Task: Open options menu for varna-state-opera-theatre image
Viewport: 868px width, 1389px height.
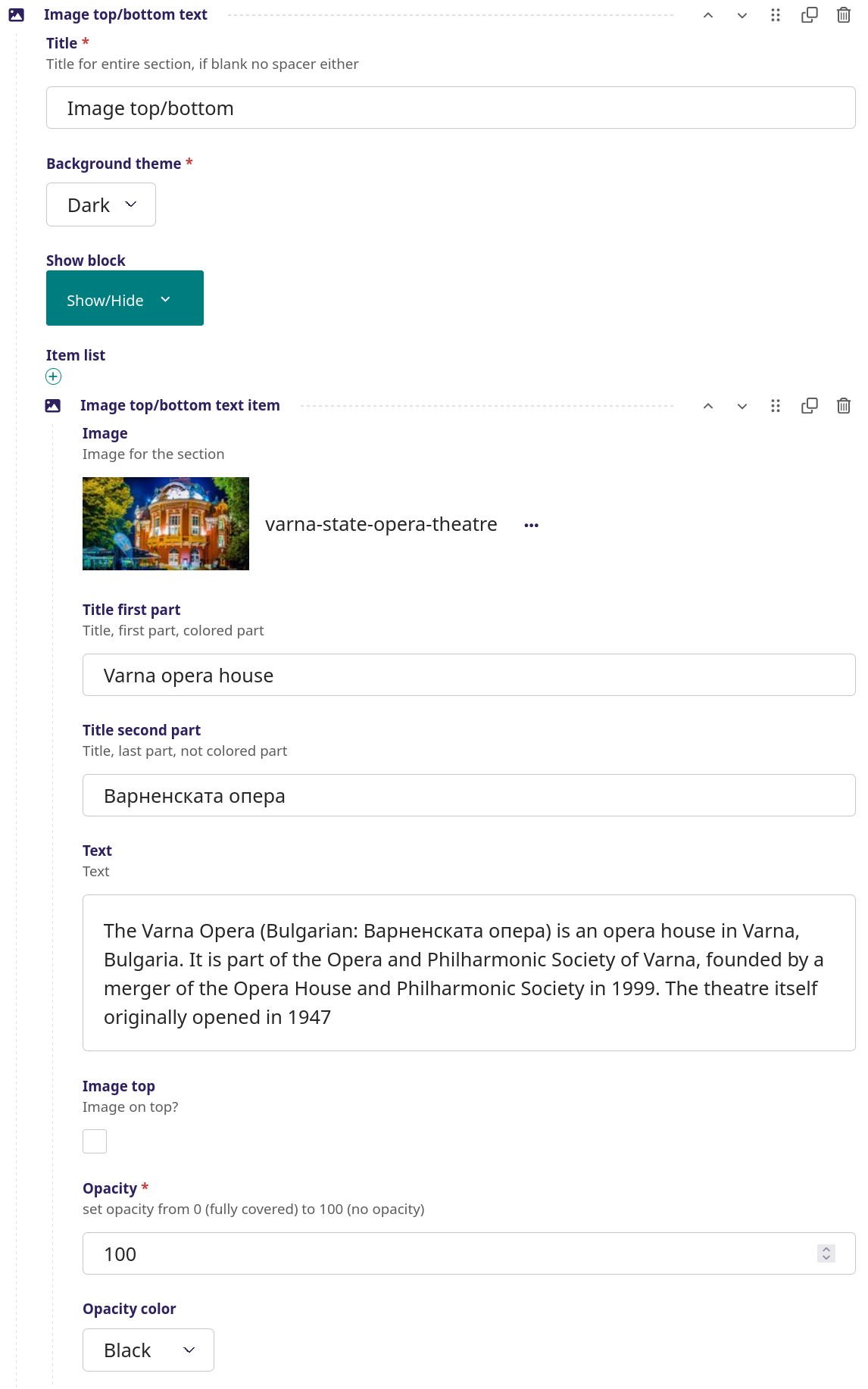Action: tap(531, 525)
